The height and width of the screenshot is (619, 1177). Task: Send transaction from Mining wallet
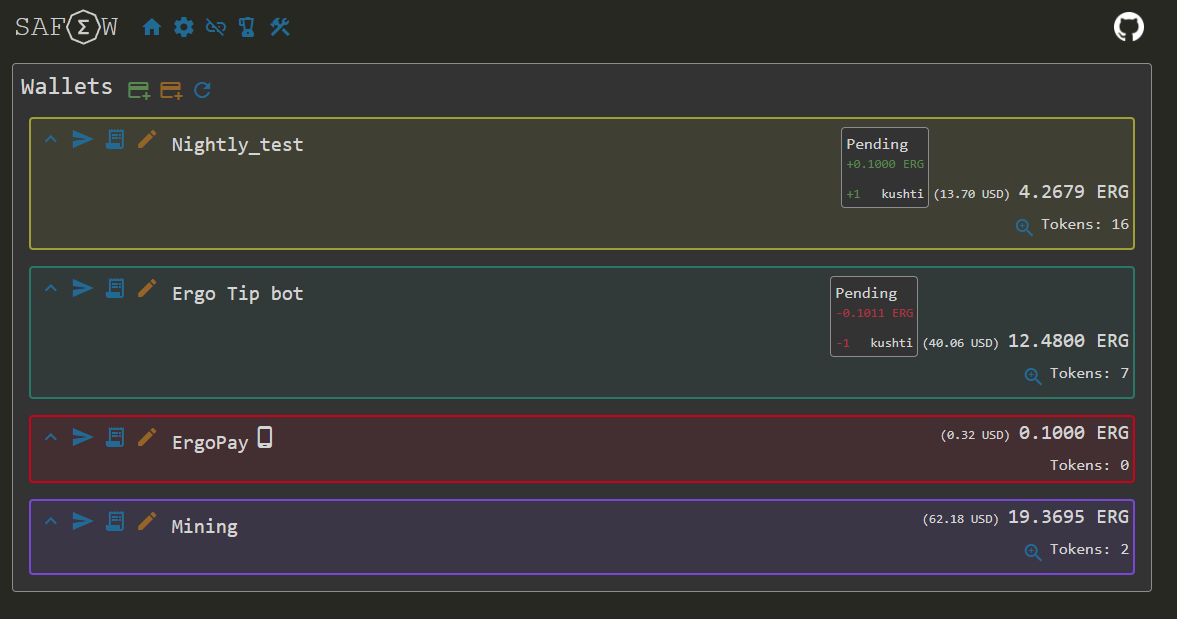tap(83, 521)
